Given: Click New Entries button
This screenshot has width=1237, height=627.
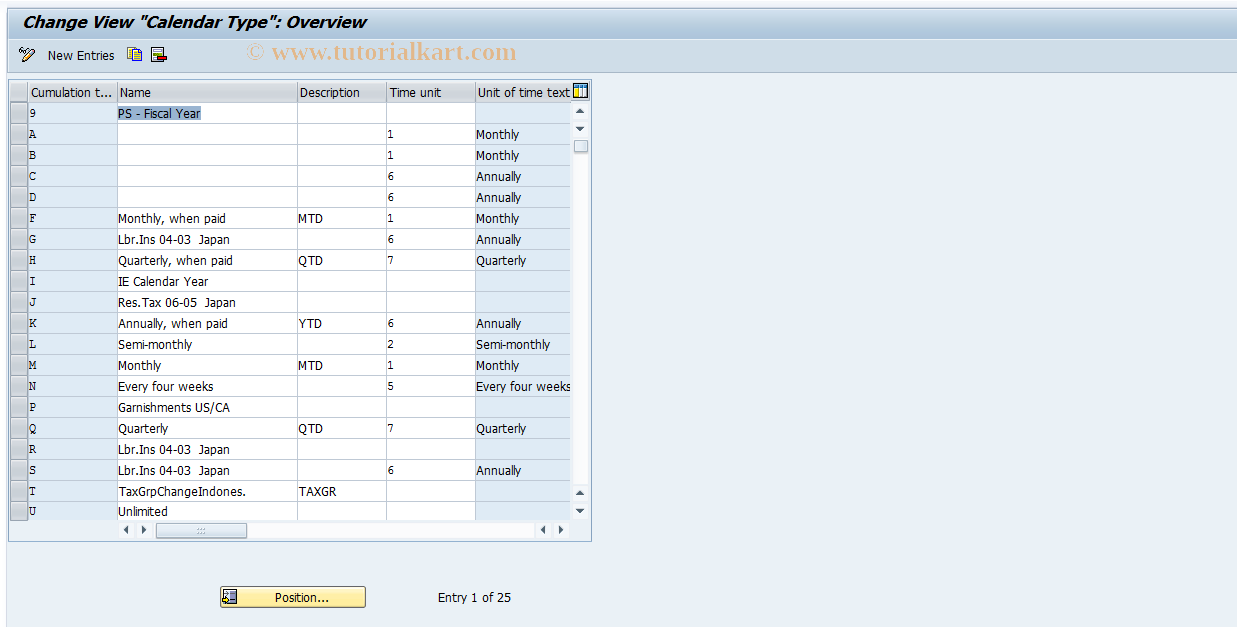Looking at the screenshot, I should 81,55.
